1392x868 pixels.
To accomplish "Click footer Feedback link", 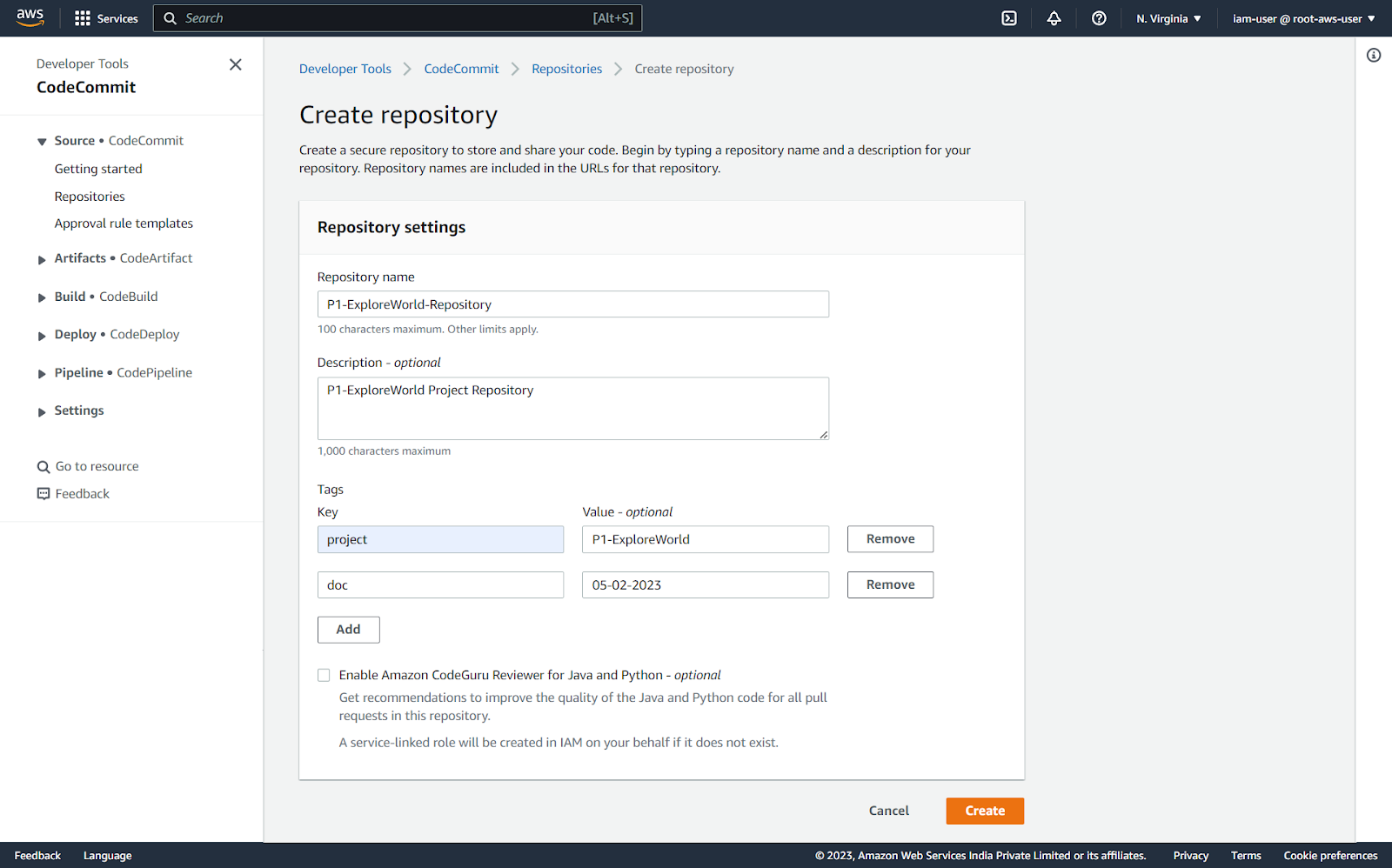I will pos(37,856).
